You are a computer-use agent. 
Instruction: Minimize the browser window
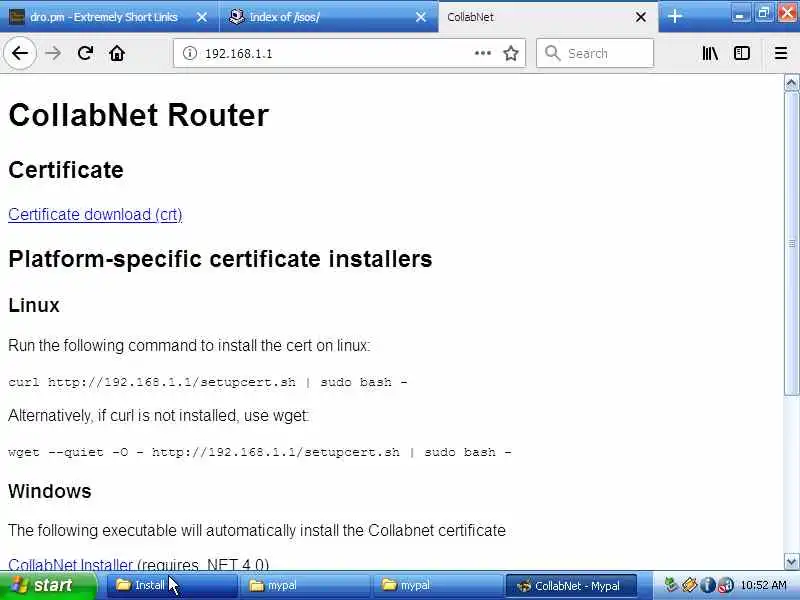tap(740, 14)
